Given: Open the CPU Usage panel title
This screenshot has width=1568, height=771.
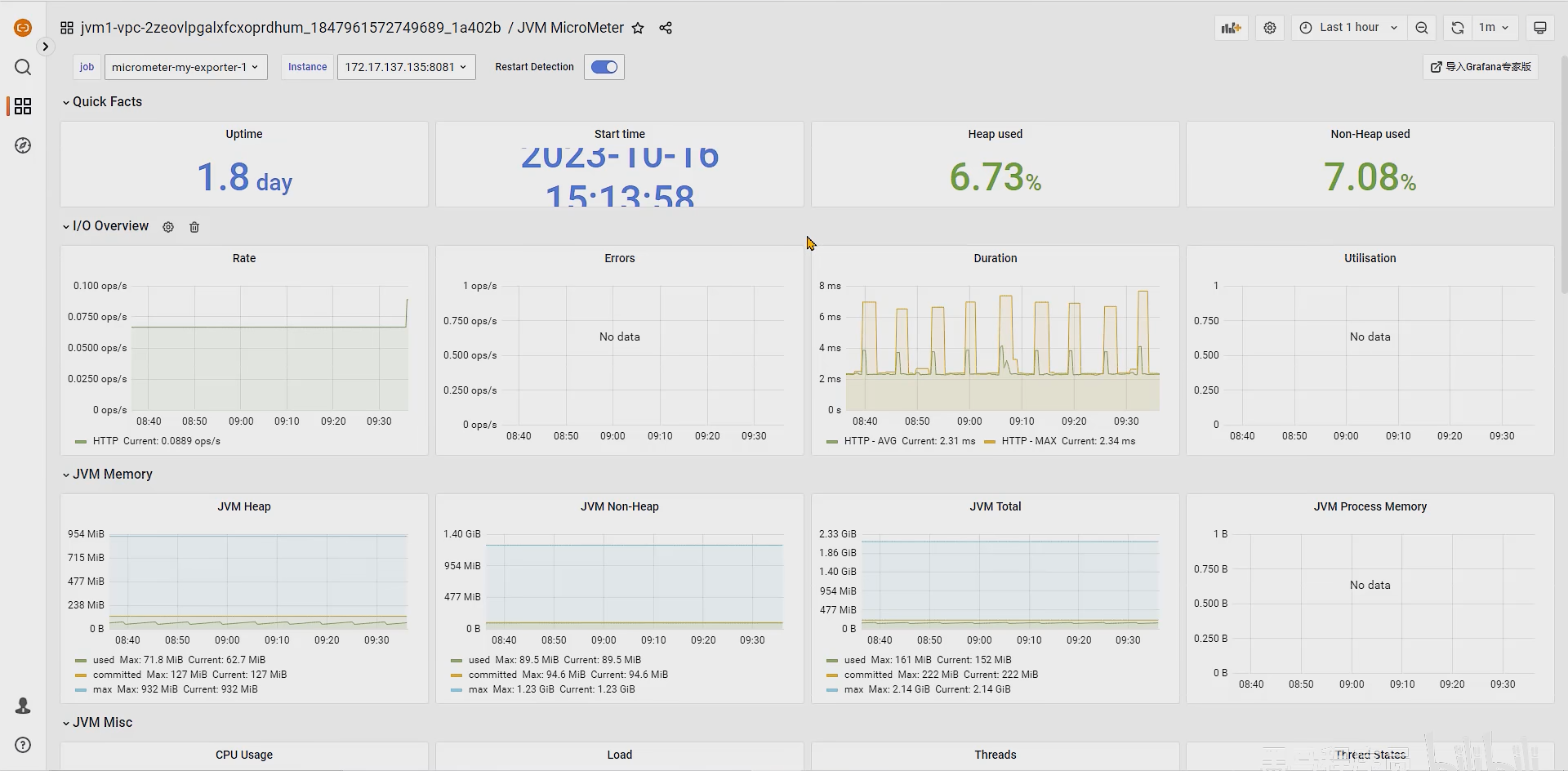Looking at the screenshot, I should pos(244,755).
